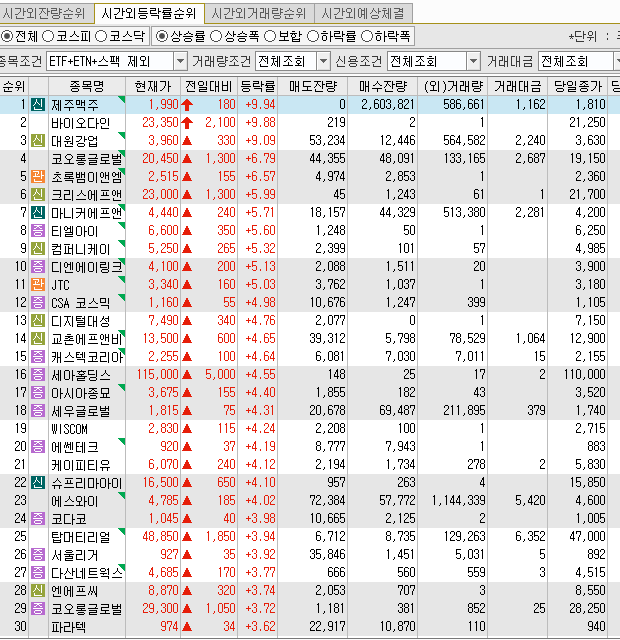Select the 시간외등락률순위 tab
620x640 pixels.
pos(149,13)
